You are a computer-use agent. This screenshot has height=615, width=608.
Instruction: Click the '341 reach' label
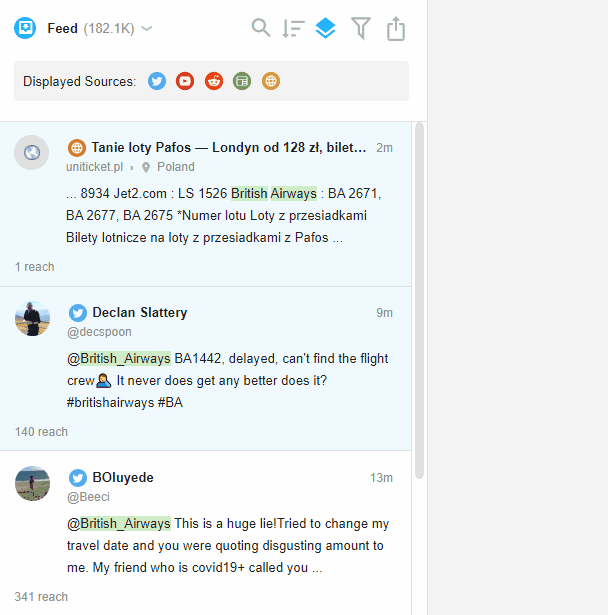[x=41, y=597]
